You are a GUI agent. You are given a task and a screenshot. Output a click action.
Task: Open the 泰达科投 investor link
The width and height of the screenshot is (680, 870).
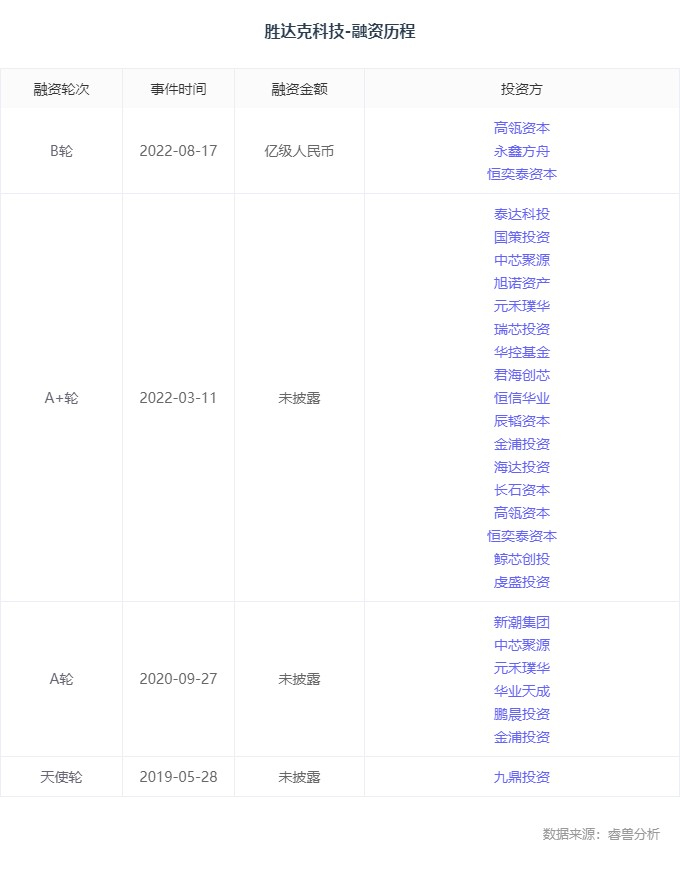(521, 214)
